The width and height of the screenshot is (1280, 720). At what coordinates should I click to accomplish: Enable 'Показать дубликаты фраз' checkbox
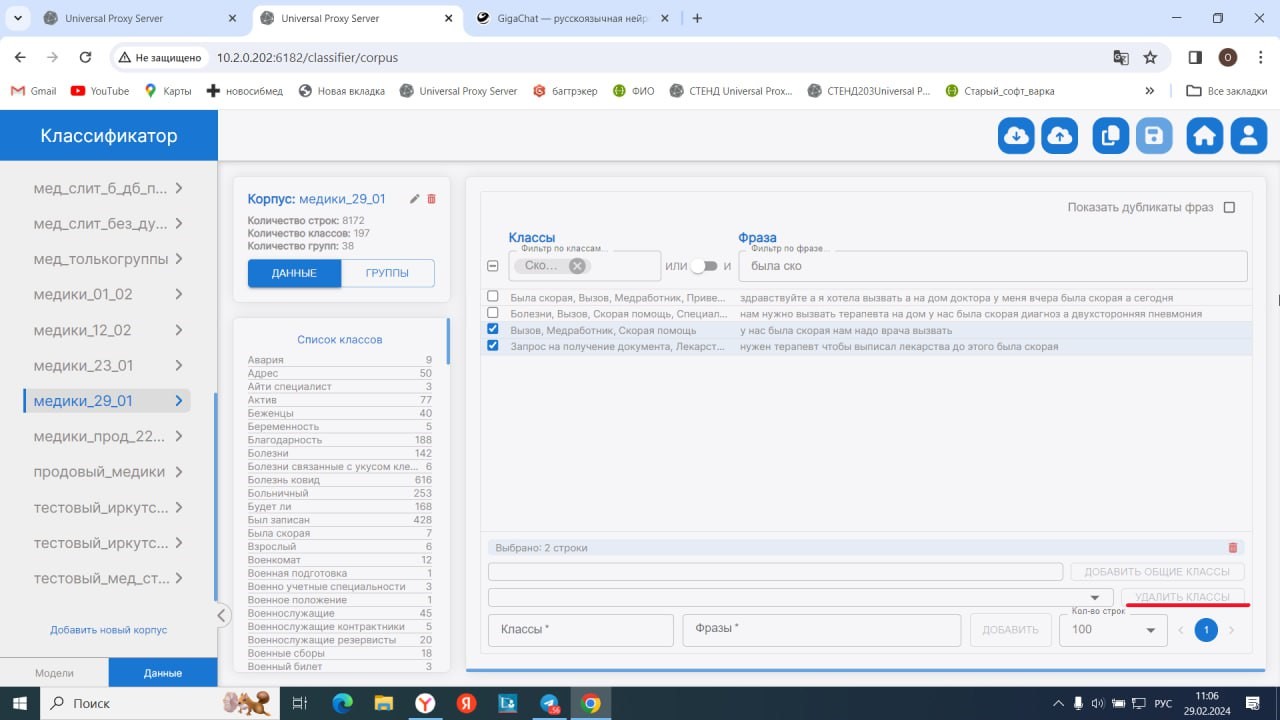click(x=1230, y=208)
